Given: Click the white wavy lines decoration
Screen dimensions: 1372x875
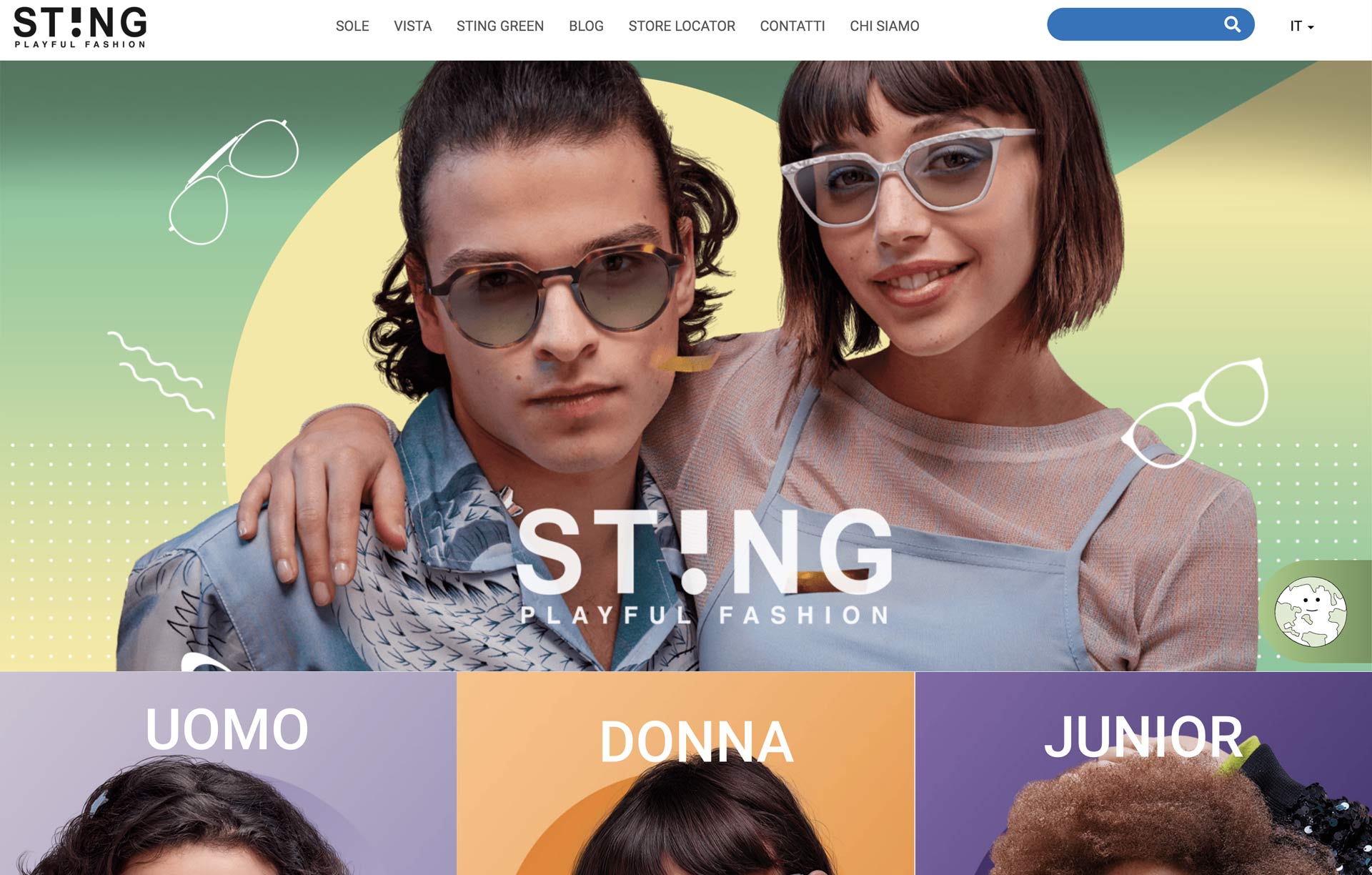Looking at the screenshot, I should (x=161, y=375).
